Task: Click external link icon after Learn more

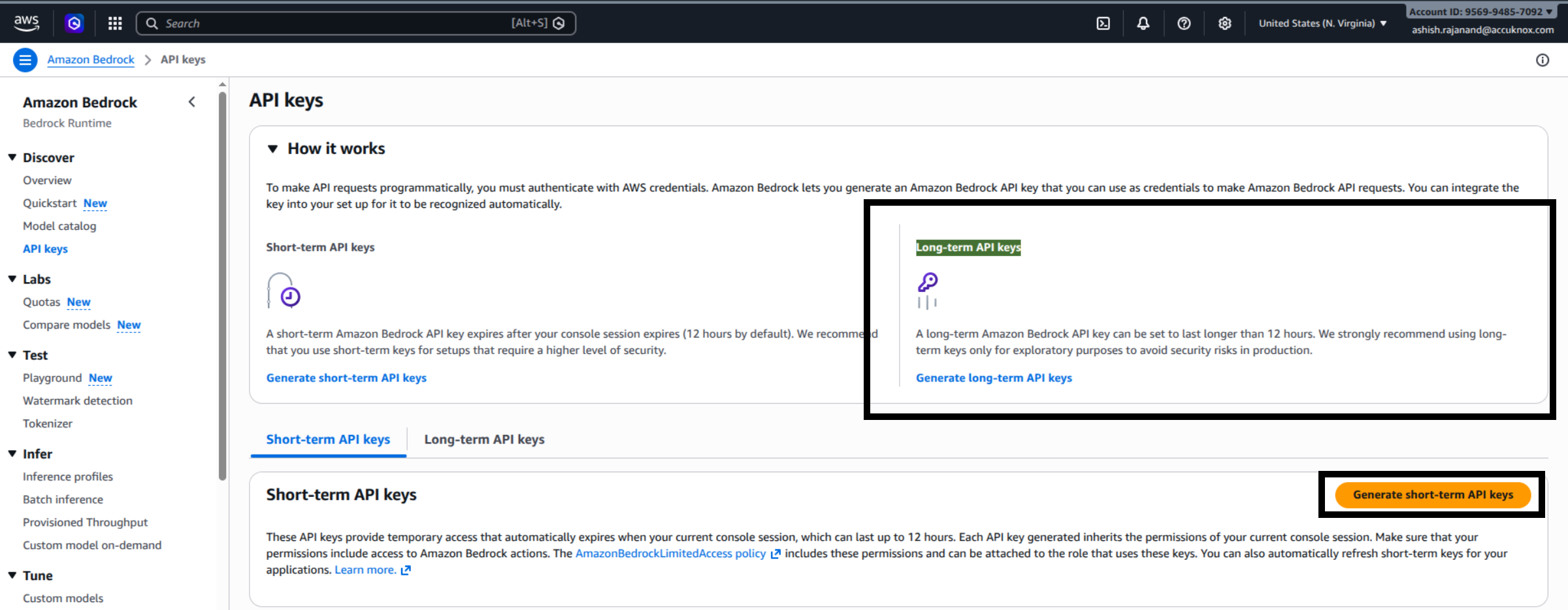Action: click(406, 570)
